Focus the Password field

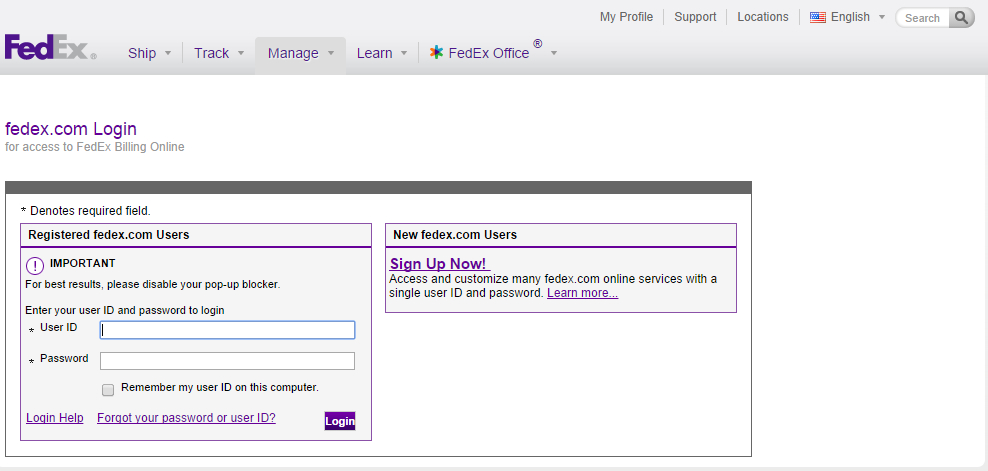coord(227,361)
